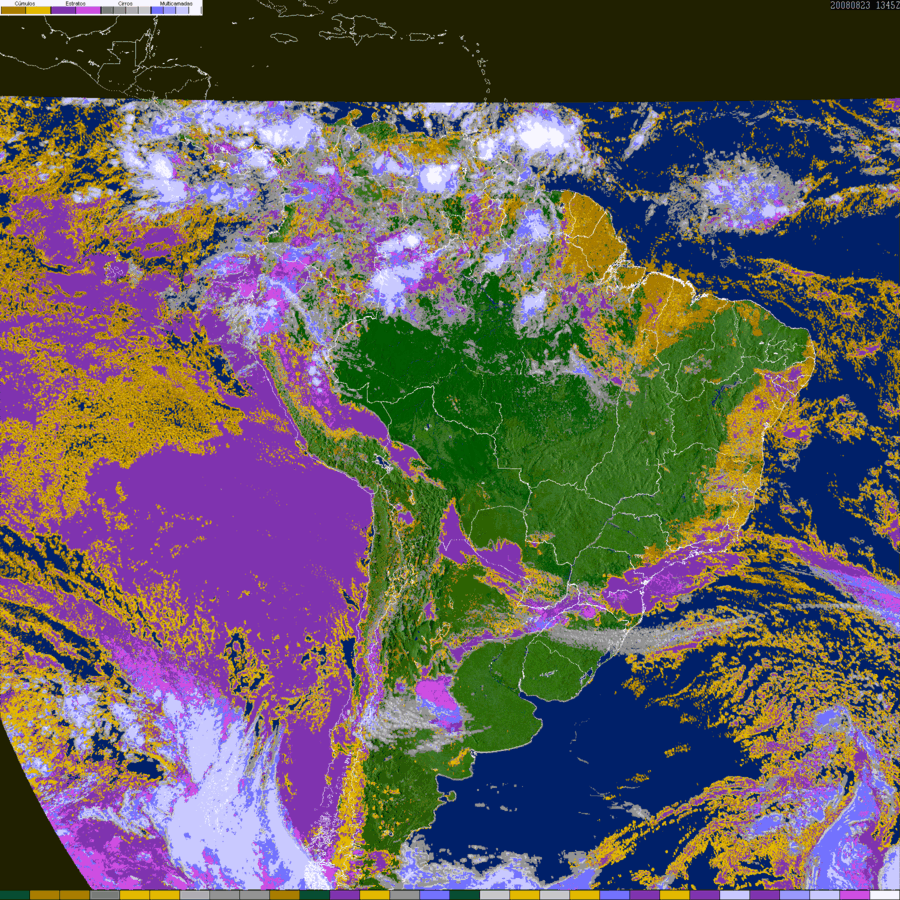
Task: Click the bright yellow Cúmulos legend swatch
Action: (38, 10)
